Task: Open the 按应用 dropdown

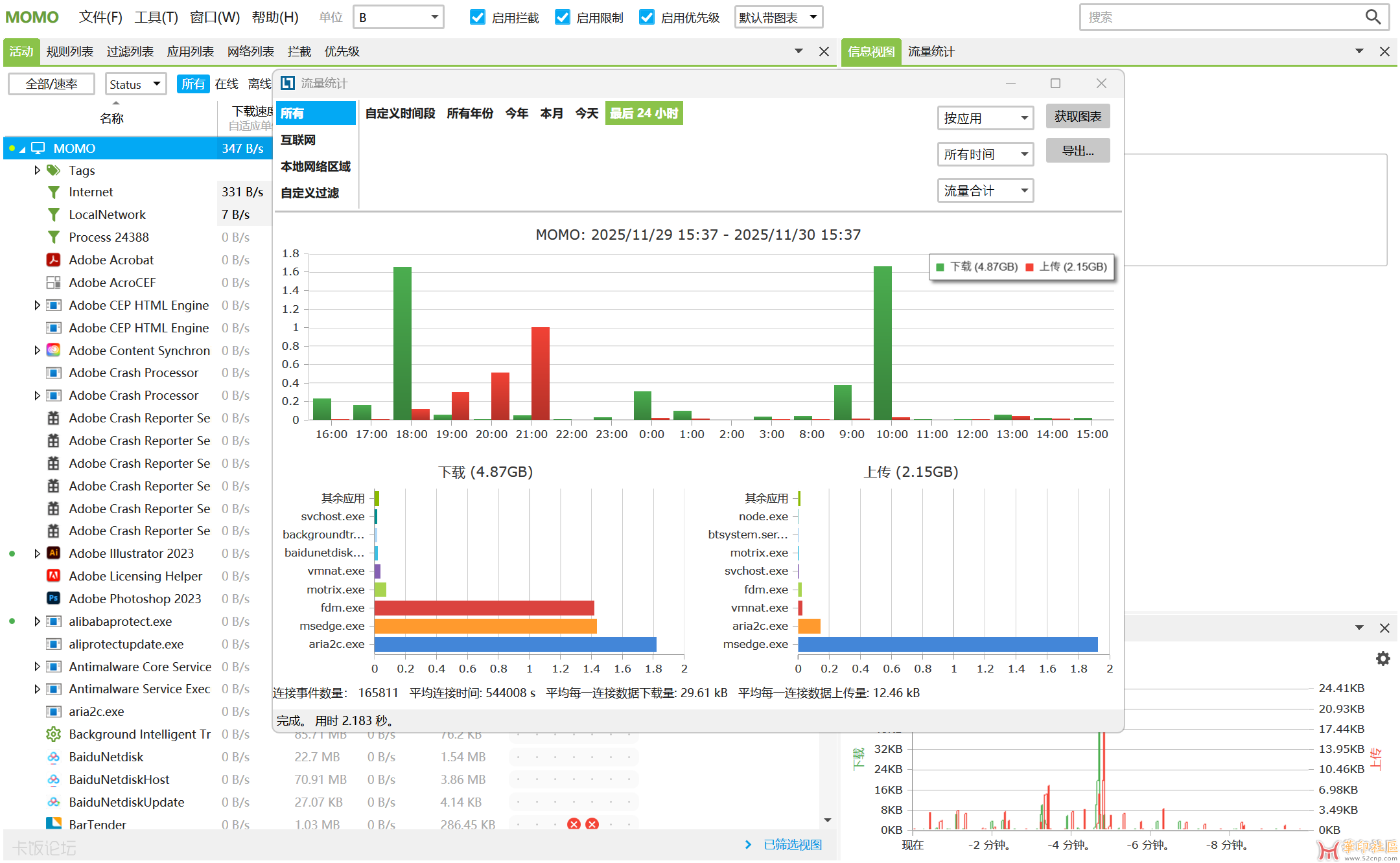Action: 985,118
